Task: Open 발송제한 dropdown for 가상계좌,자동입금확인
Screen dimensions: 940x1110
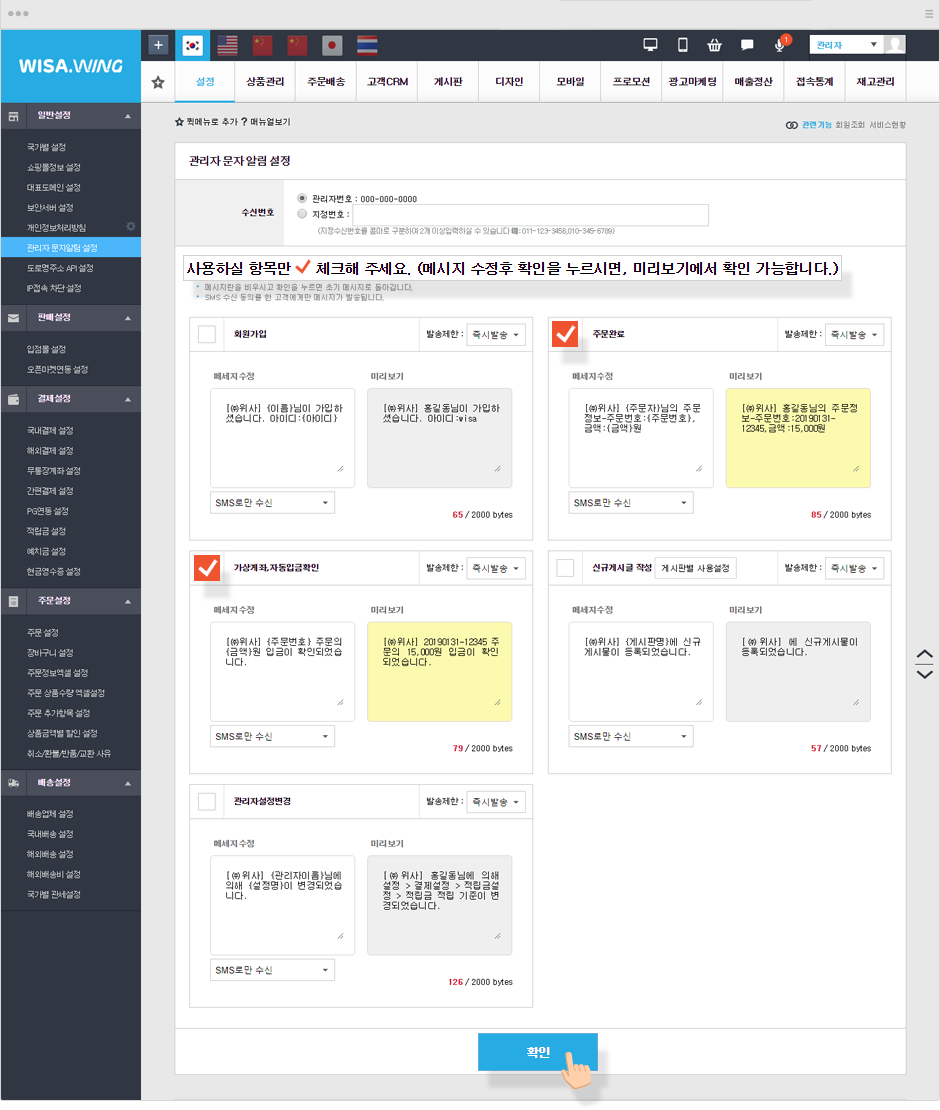Action: [496, 568]
